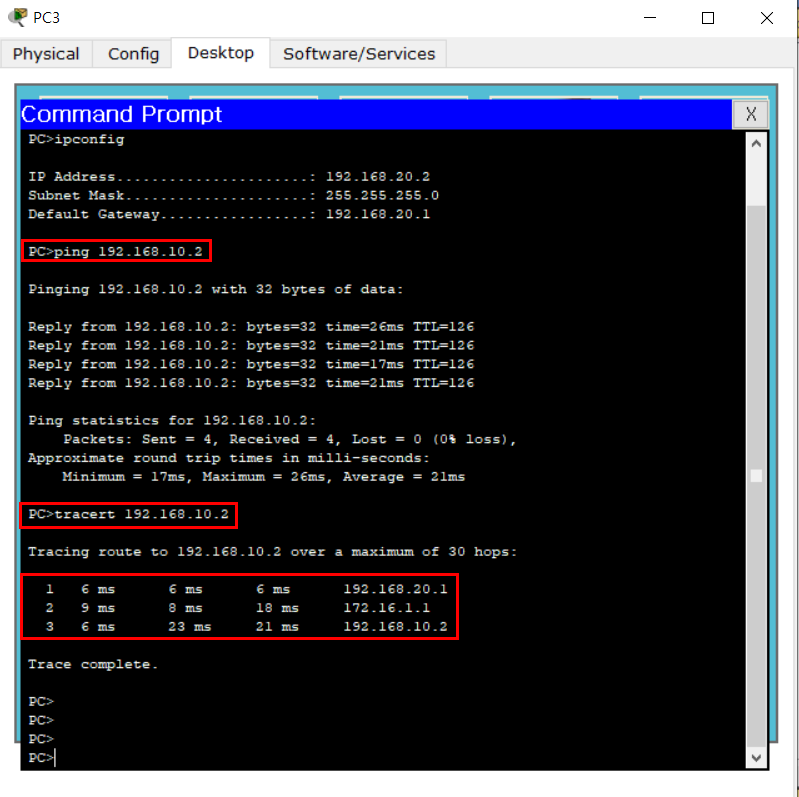Viewport: 799px width, 797px height.
Task: Click the 'PC>ipconfig' command line
Action: click(x=76, y=139)
